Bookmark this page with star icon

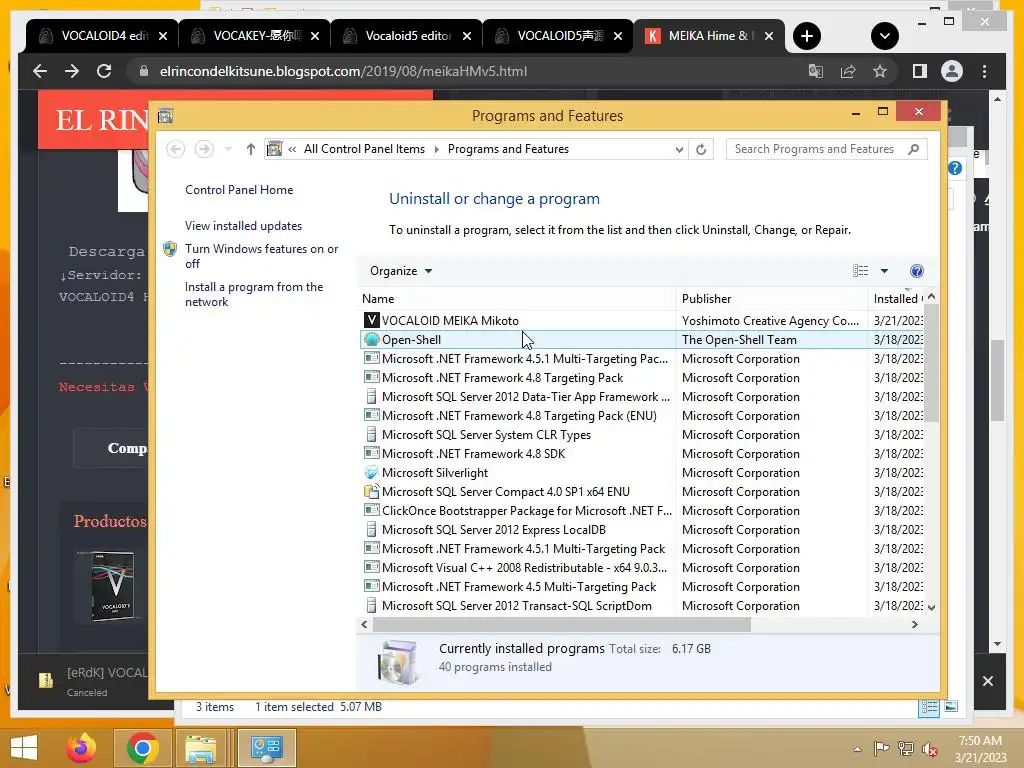[x=880, y=71]
